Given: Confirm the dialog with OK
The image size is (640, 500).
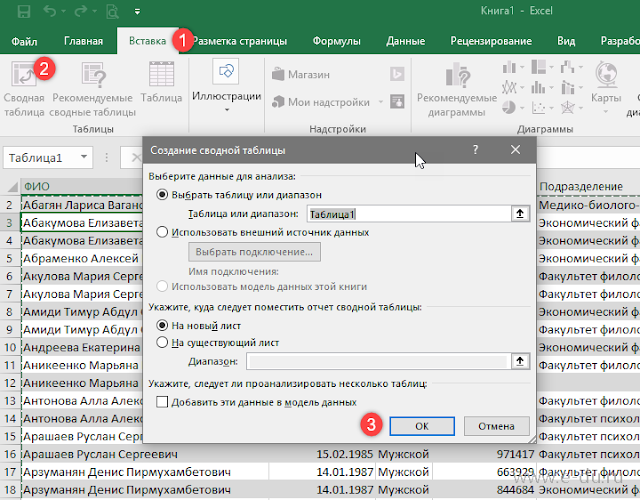Looking at the screenshot, I should [x=422, y=426].
